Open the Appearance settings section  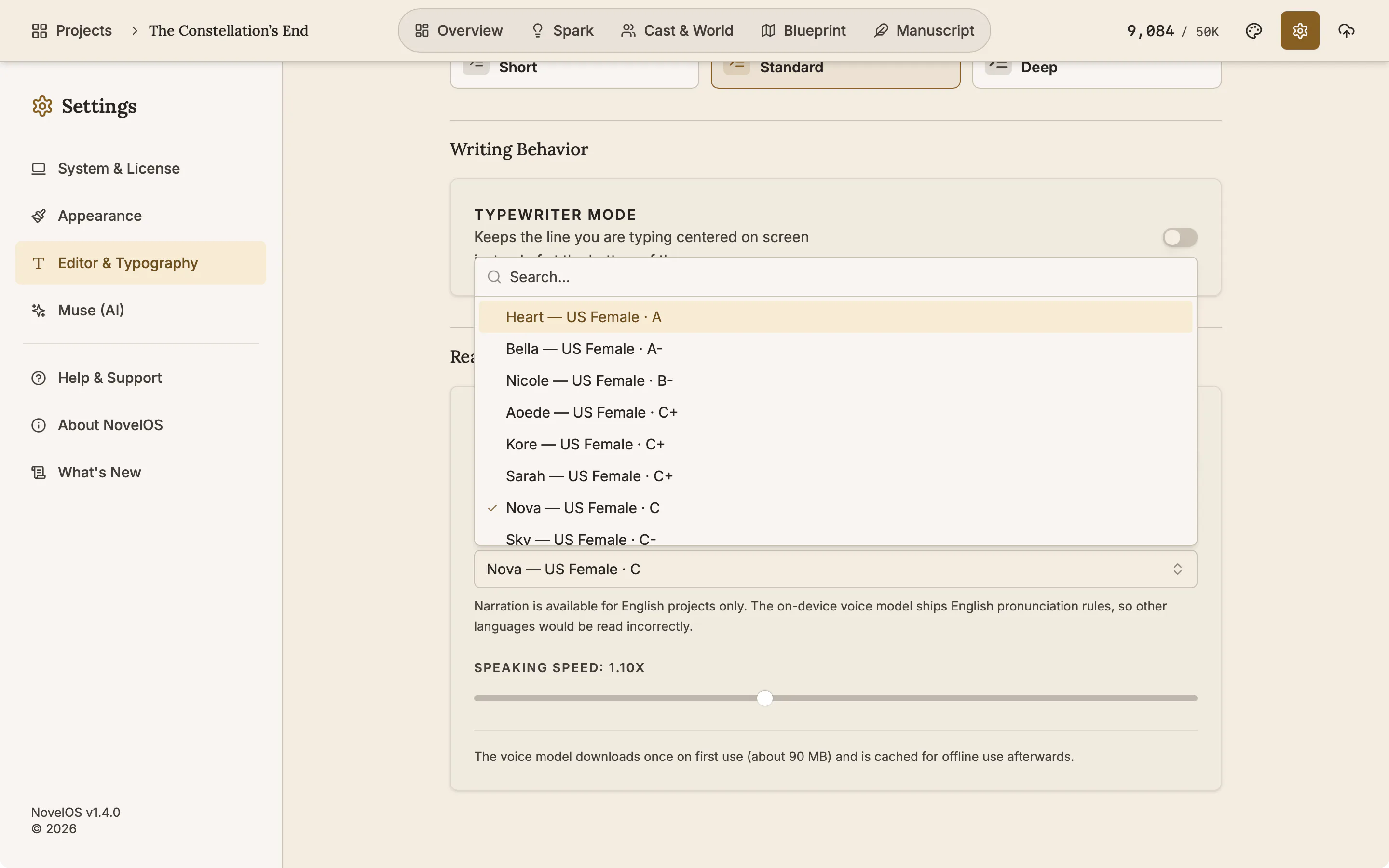tap(141, 216)
